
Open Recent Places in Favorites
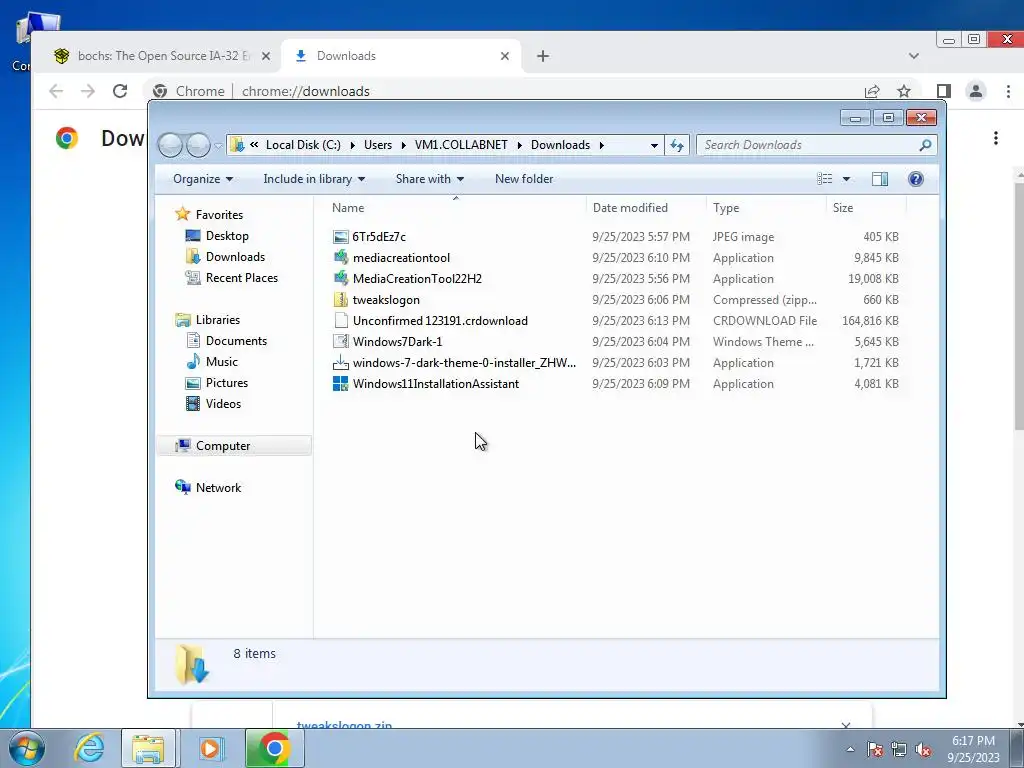tap(242, 278)
